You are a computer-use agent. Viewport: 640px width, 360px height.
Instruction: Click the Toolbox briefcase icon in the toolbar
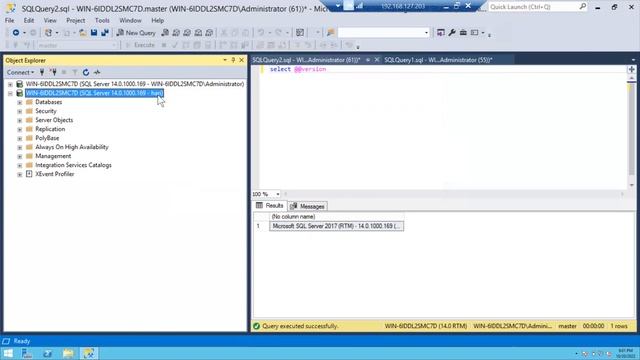(463, 33)
